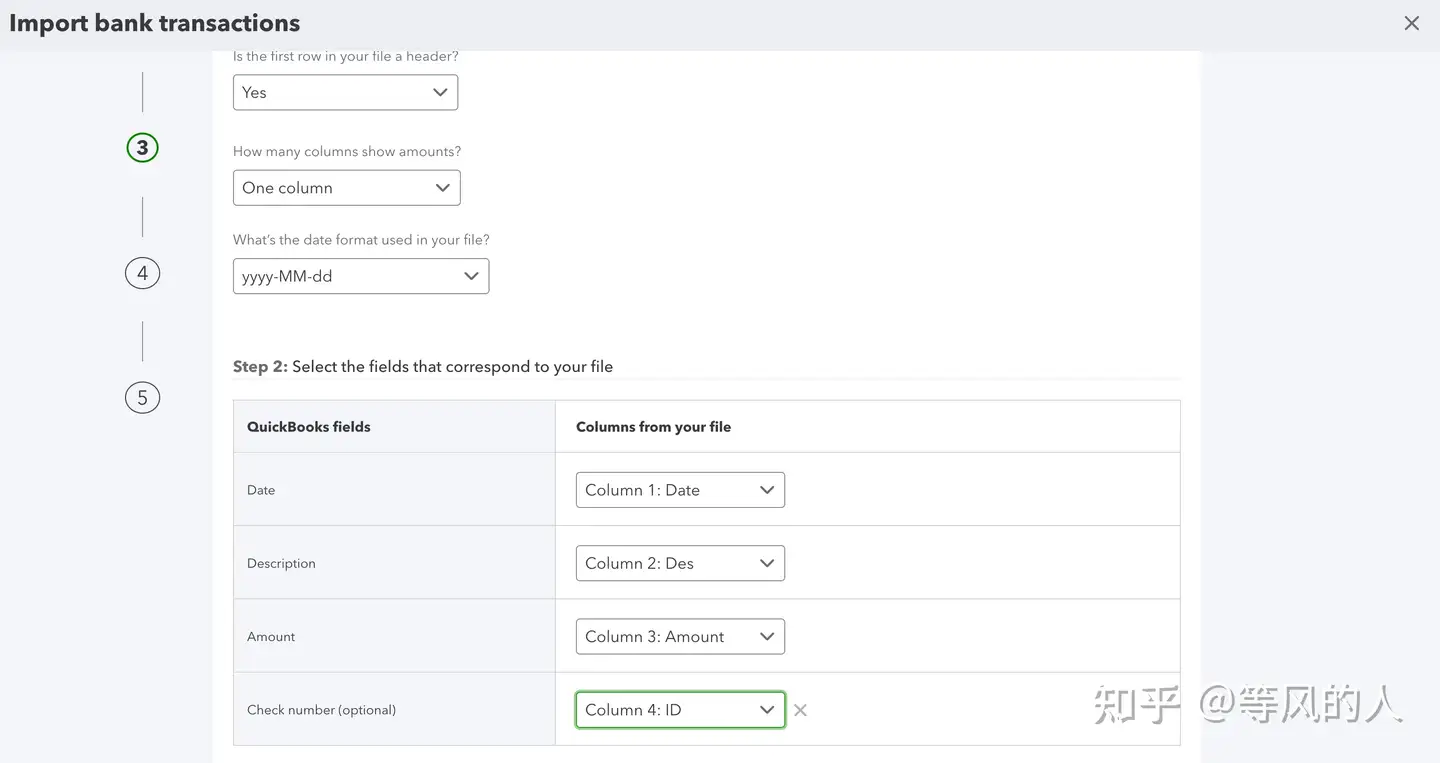
Task: Expand the One column amounts dropdown
Action: pos(346,188)
